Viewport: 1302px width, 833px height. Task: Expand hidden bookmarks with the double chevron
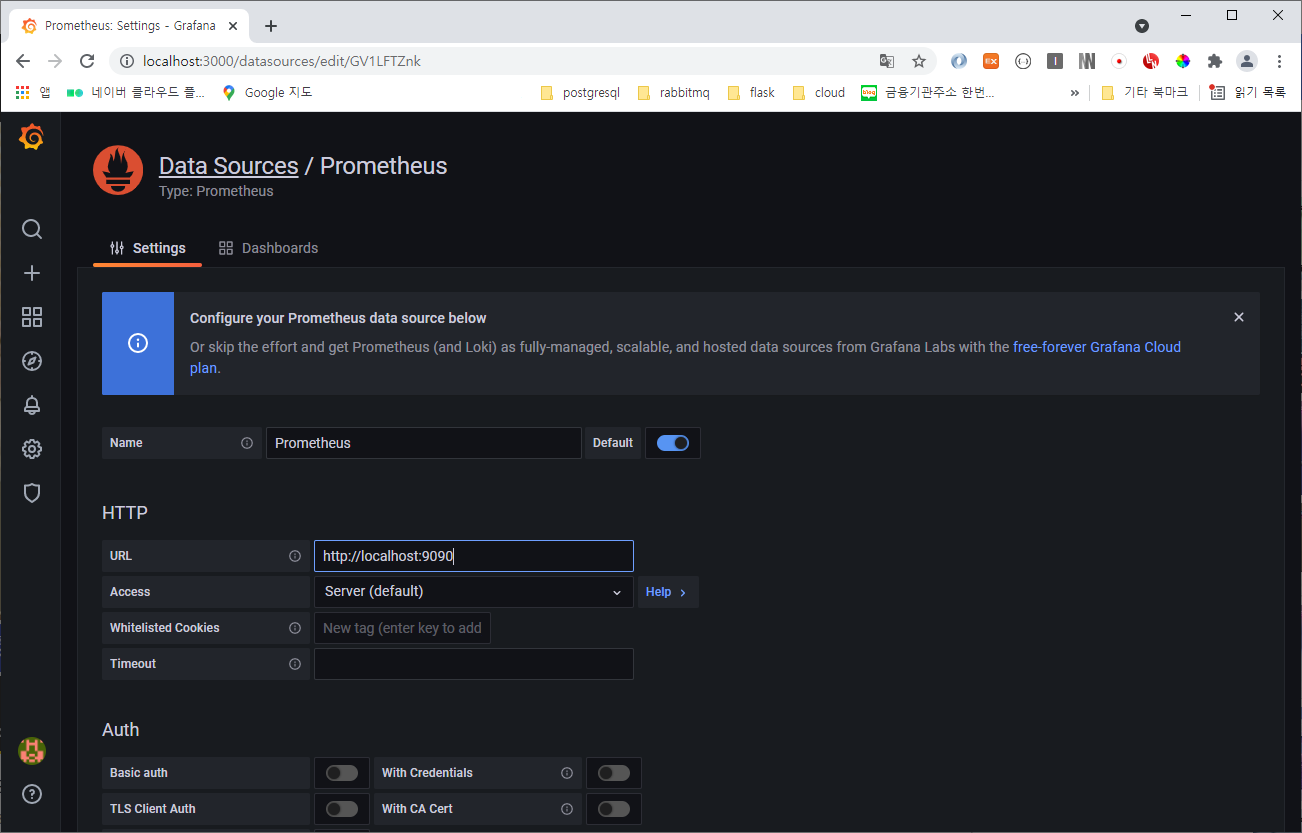tap(1075, 93)
